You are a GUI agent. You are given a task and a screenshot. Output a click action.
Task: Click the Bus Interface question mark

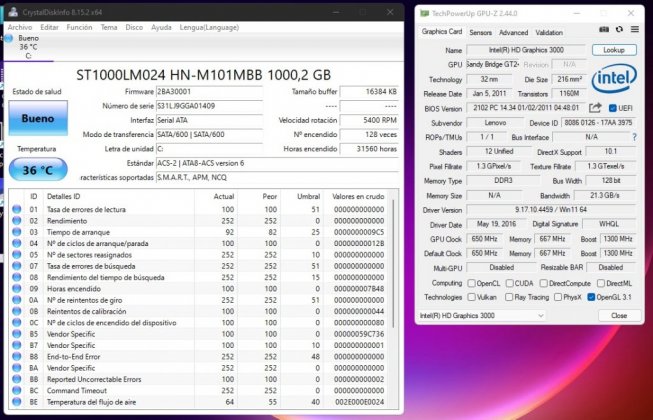(x=634, y=137)
